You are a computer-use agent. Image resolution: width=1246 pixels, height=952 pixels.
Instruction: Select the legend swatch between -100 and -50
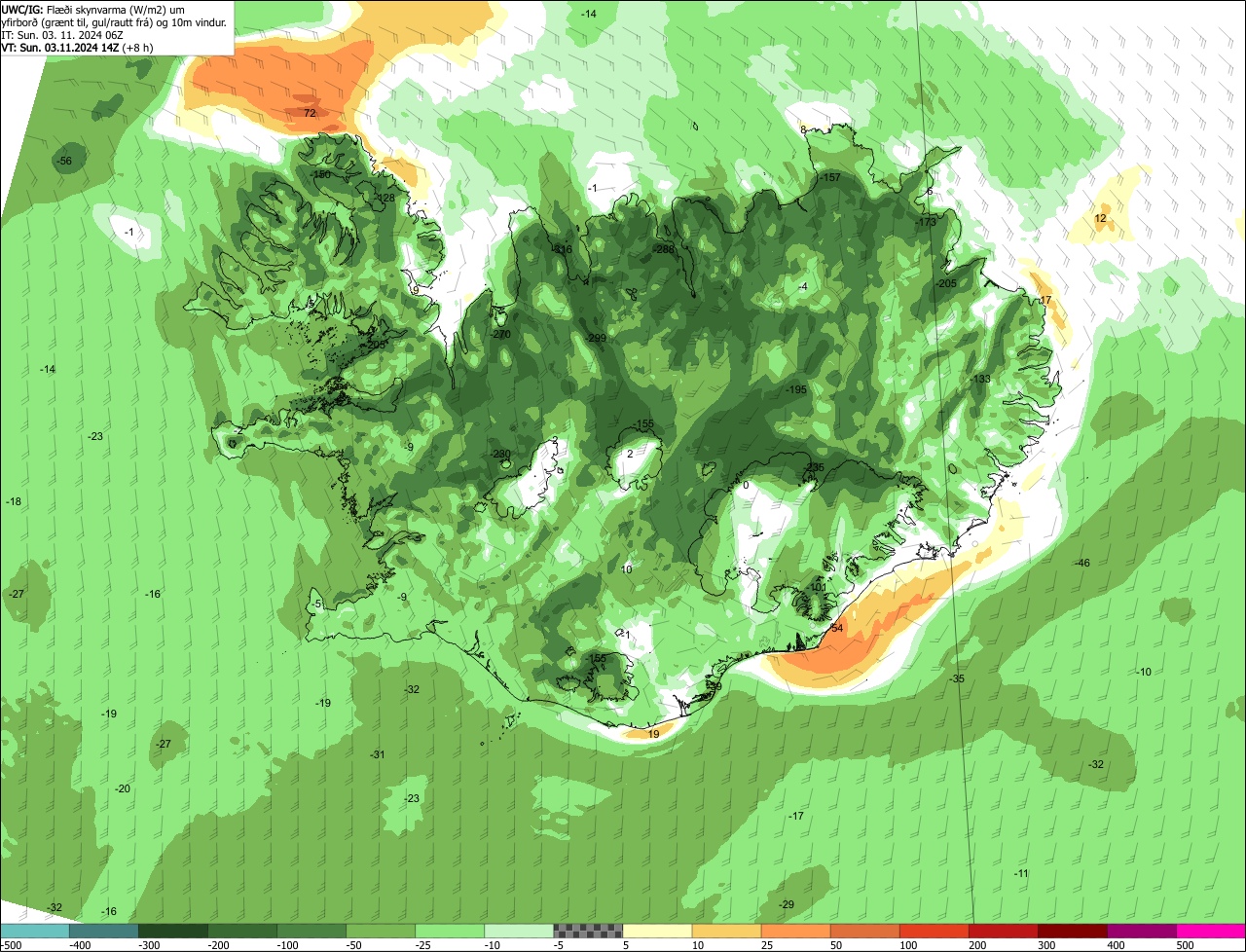click(x=311, y=931)
